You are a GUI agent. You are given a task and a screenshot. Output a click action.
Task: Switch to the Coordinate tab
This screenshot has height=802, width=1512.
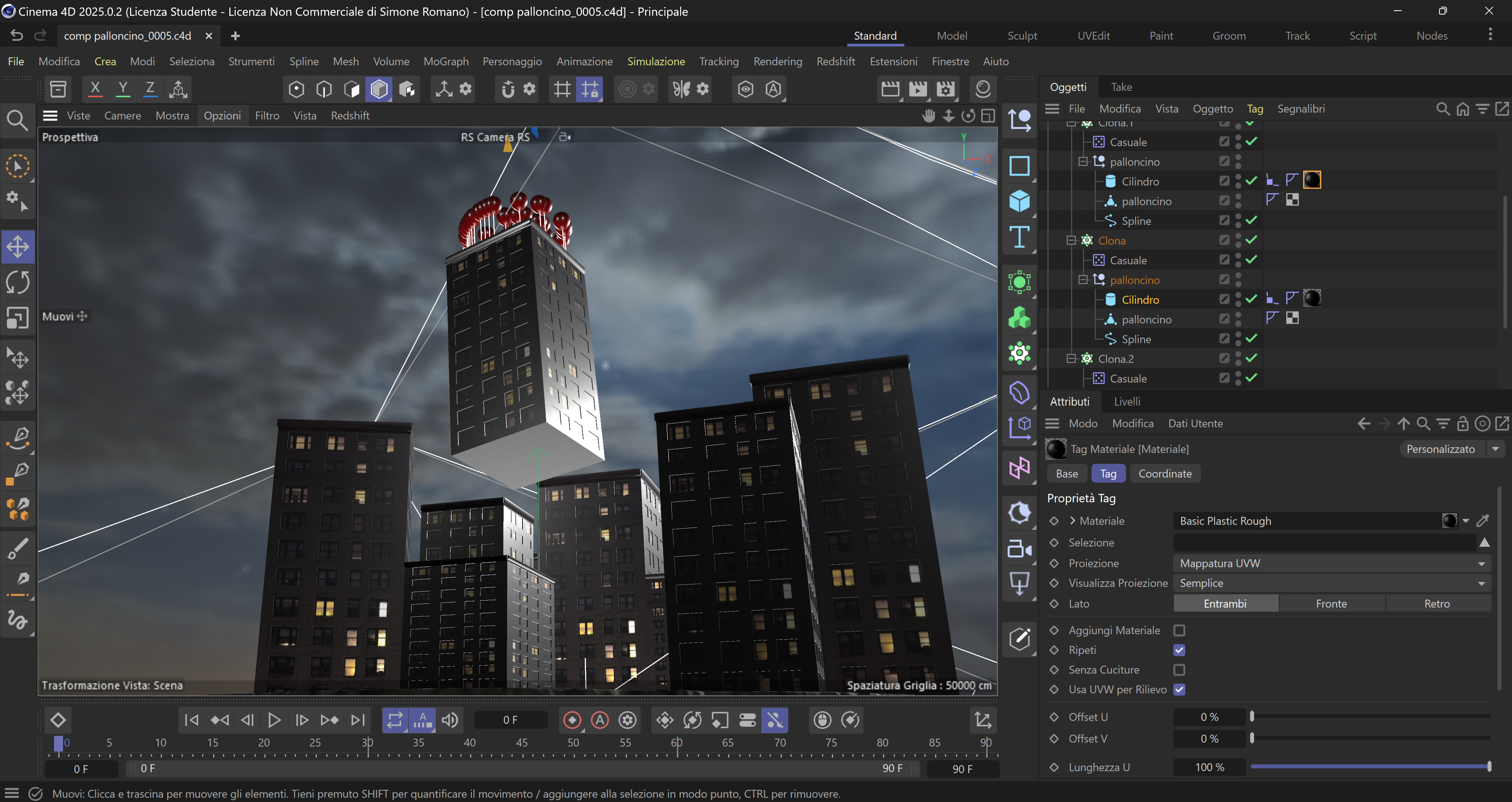pos(1164,474)
